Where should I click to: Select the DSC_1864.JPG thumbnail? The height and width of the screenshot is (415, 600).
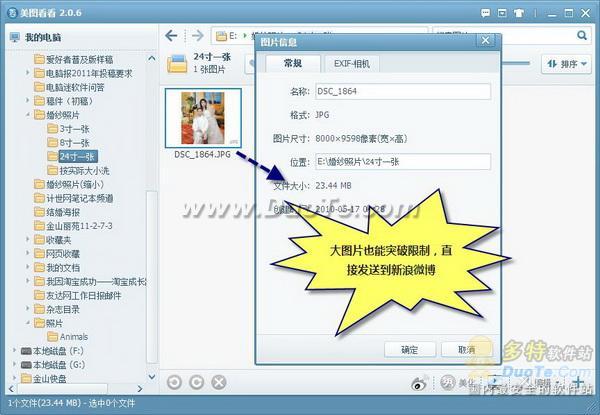(207, 117)
